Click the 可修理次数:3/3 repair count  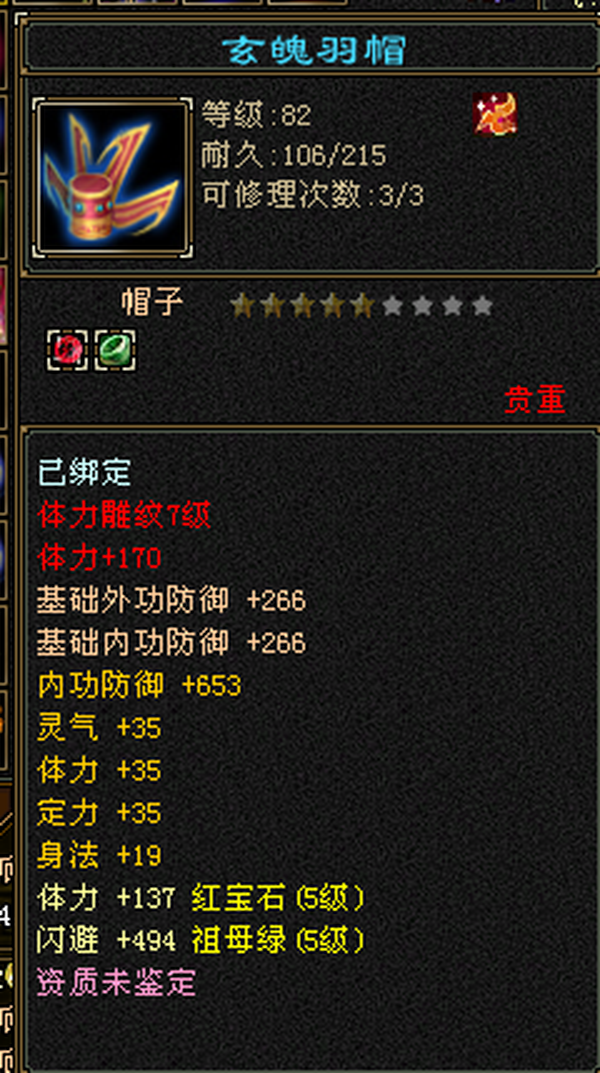click(312, 196)
